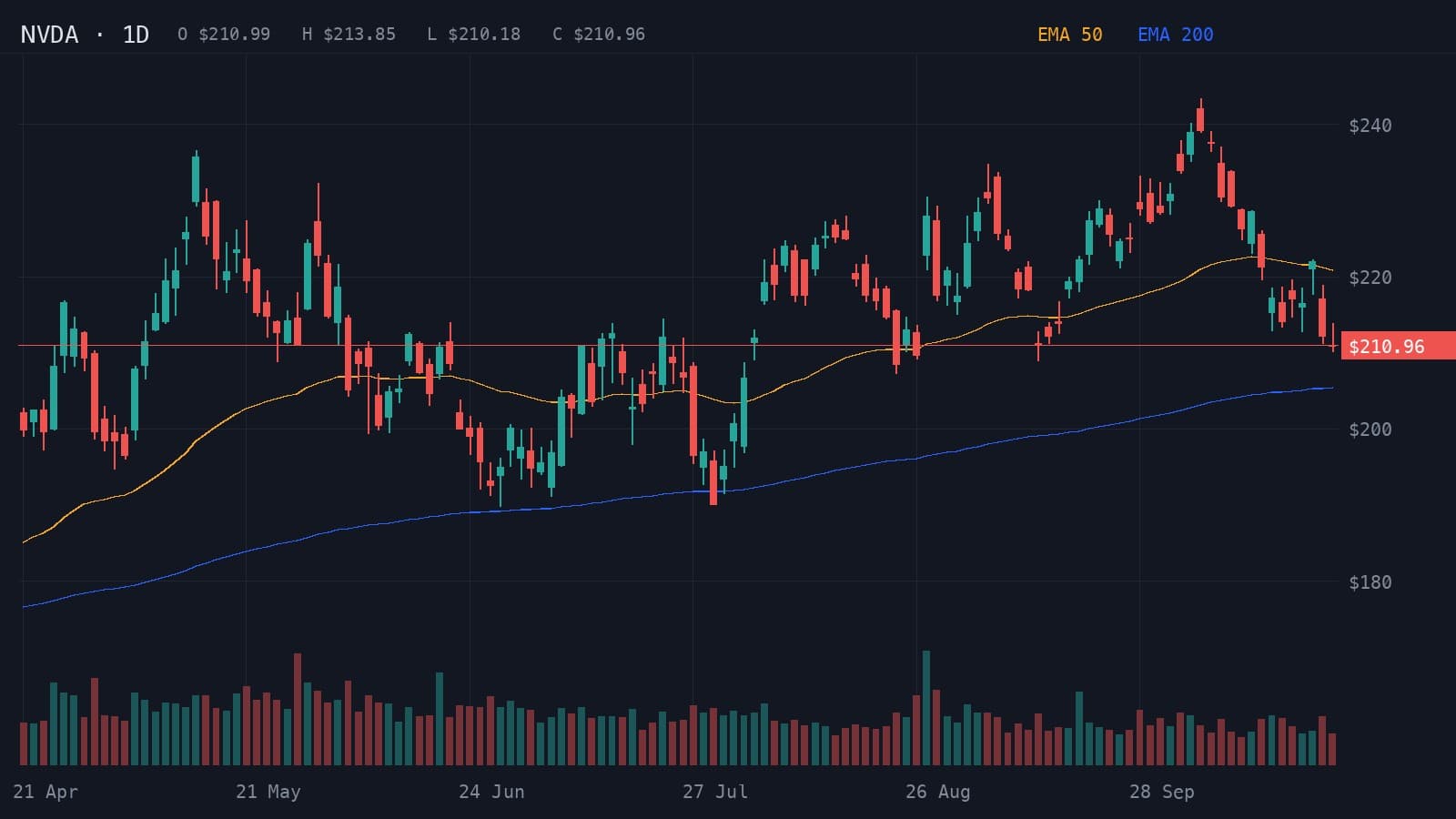
Task: Toggle the EMA 50 legend entry
Action: pos(1070,35)
